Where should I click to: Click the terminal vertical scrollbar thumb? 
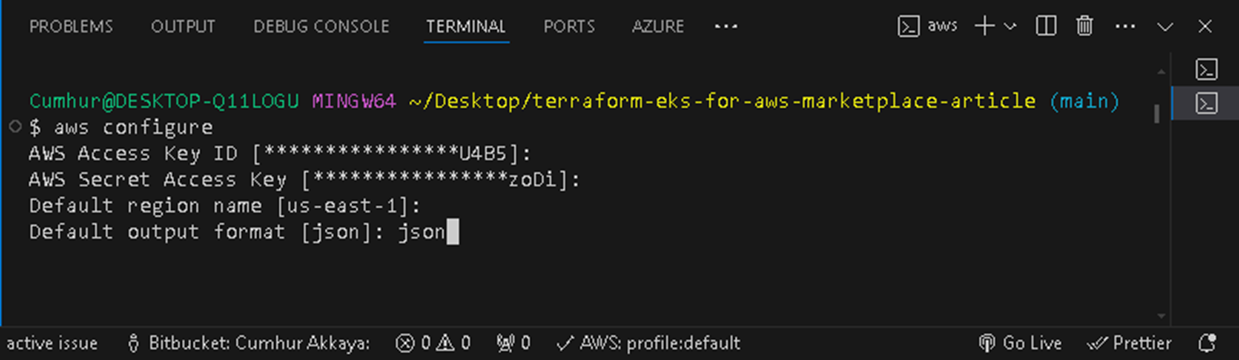tap(1157, 113)
